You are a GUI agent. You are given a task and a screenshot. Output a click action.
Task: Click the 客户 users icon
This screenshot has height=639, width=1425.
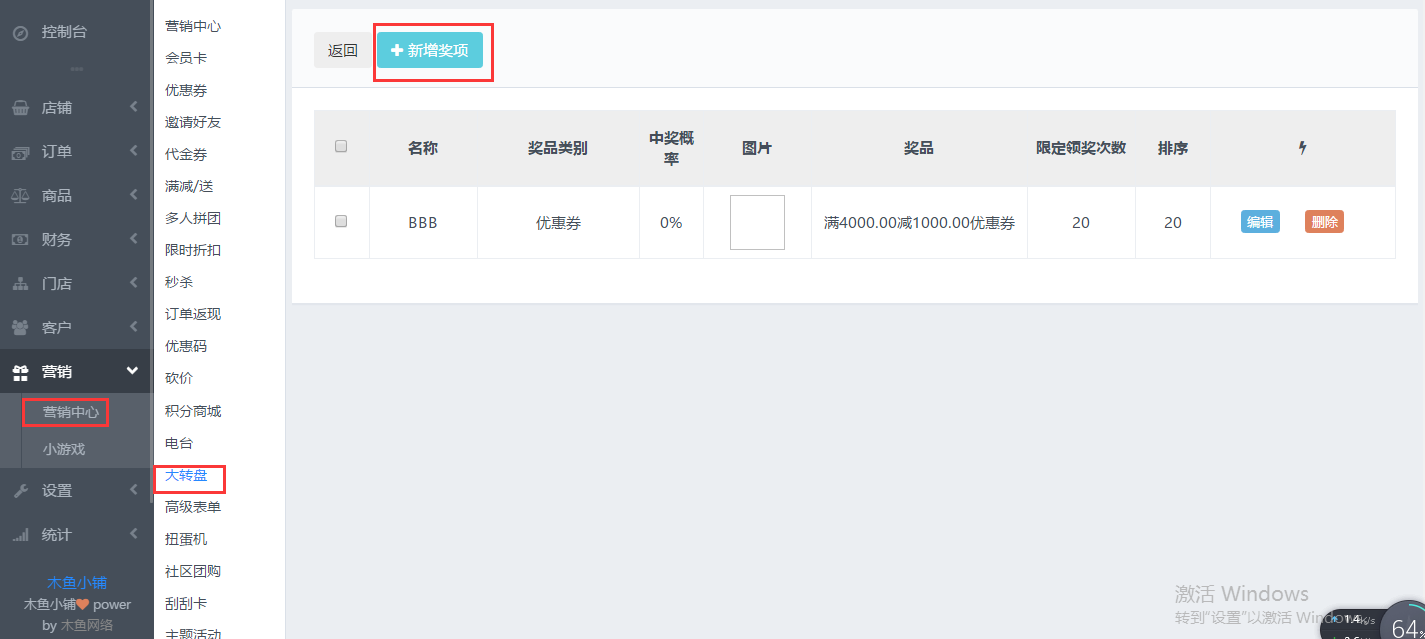coord(20,328)
